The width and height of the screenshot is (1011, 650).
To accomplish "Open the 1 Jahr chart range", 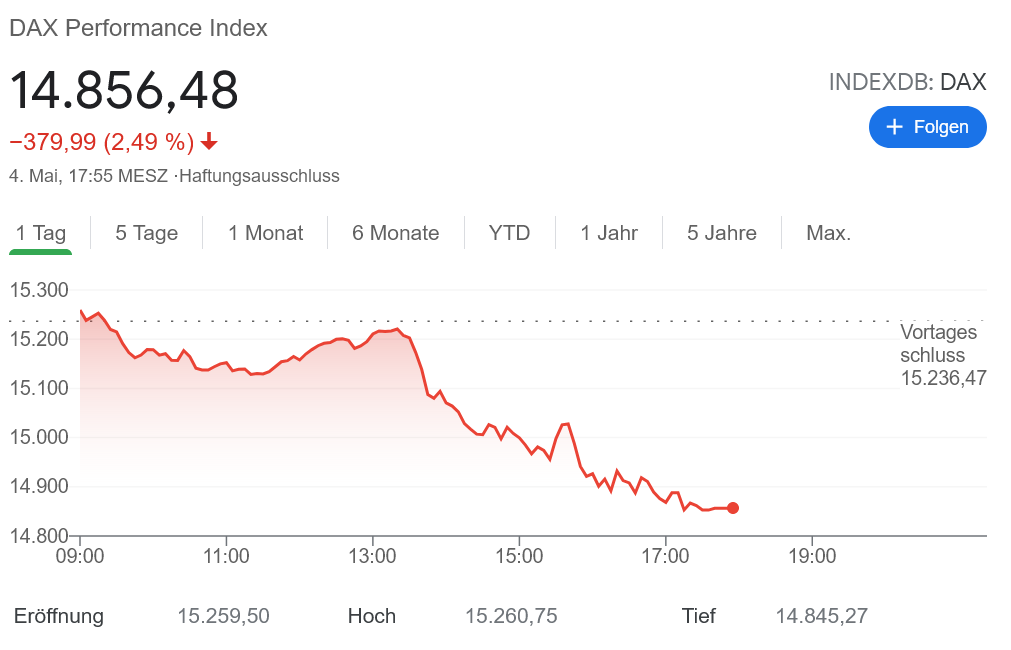I will (609, 233).
